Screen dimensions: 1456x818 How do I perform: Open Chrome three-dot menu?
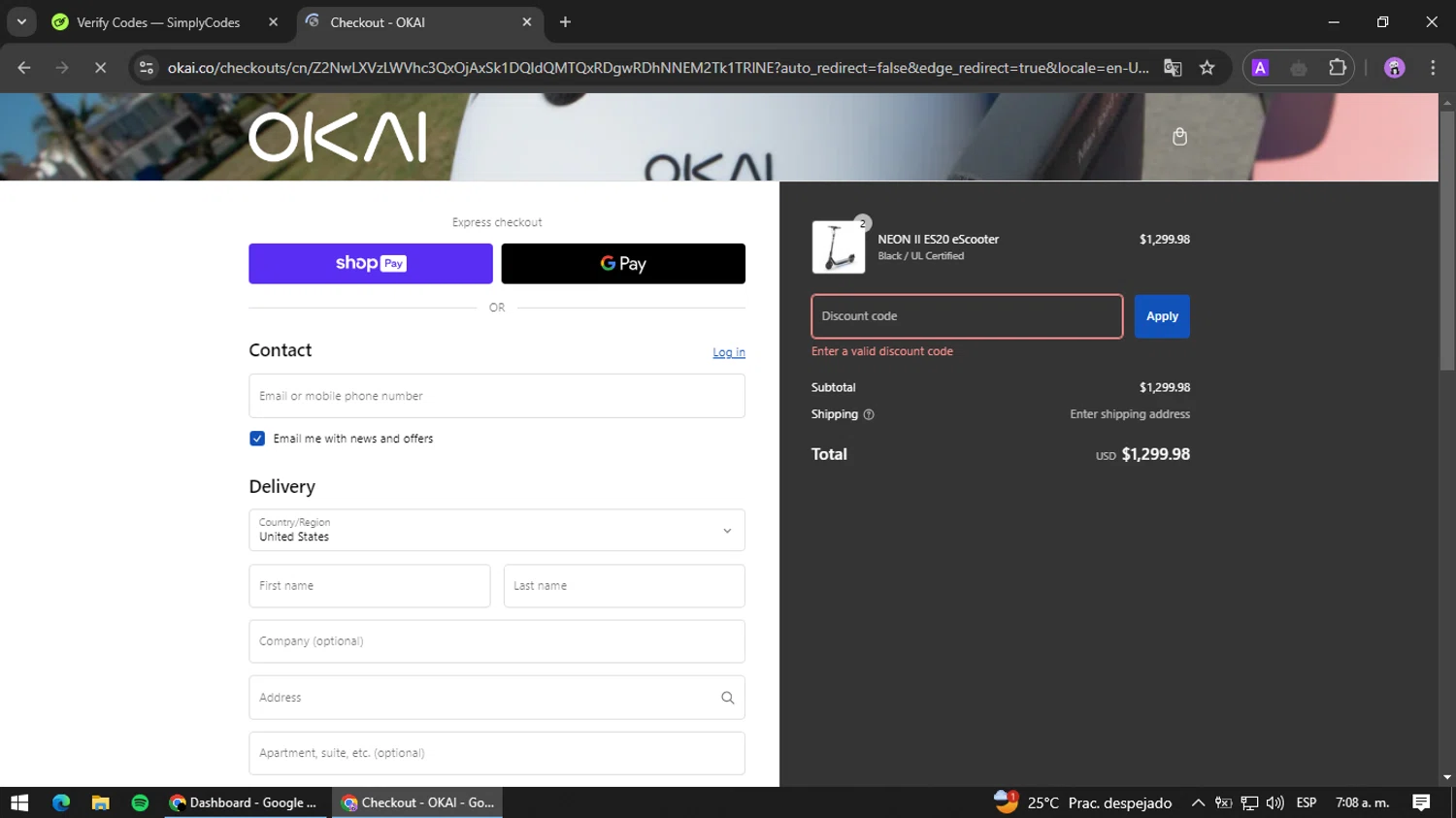click(1433, 68)
